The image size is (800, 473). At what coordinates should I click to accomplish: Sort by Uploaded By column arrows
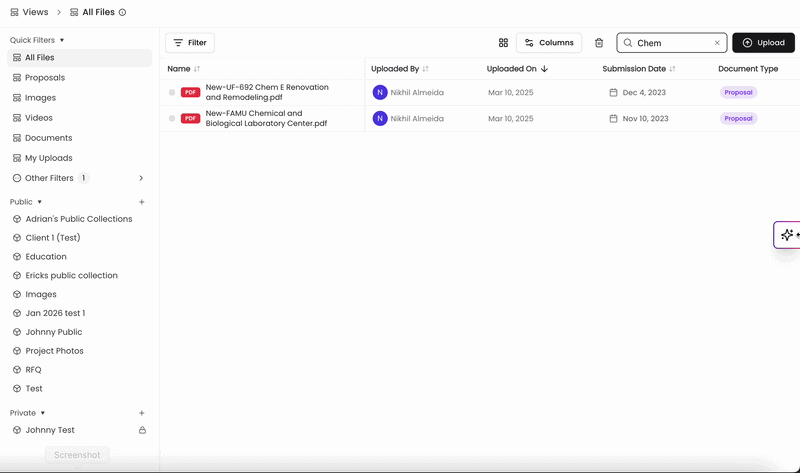426,69
